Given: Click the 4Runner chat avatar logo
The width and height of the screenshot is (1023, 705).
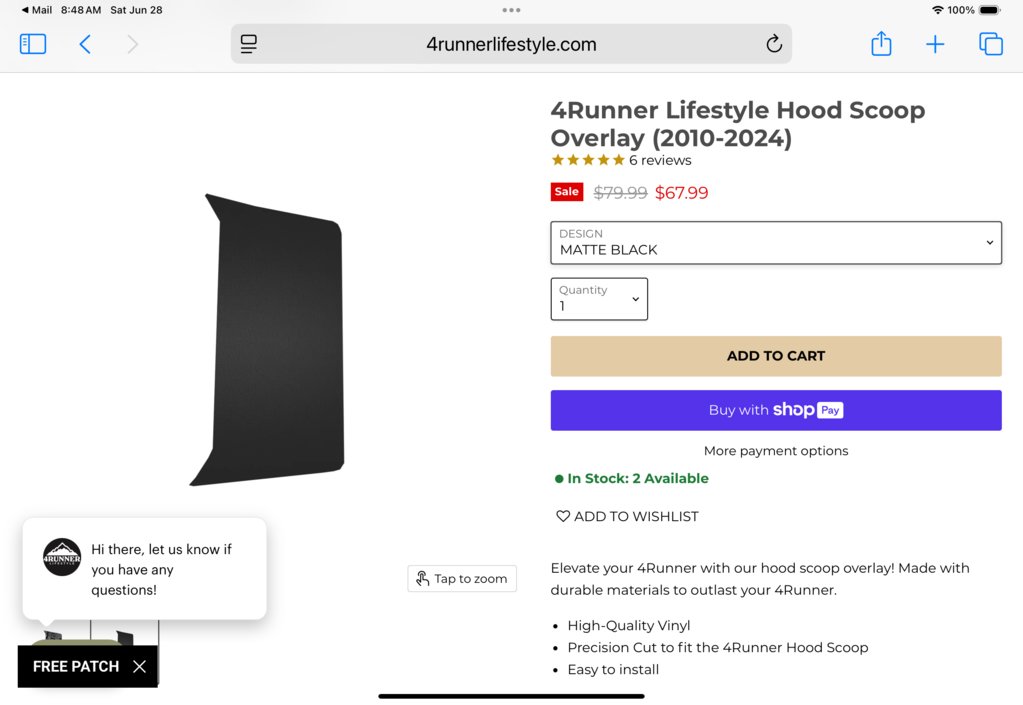Looking at the screenshot, I should pyautogui.click(x=62, y=557).
